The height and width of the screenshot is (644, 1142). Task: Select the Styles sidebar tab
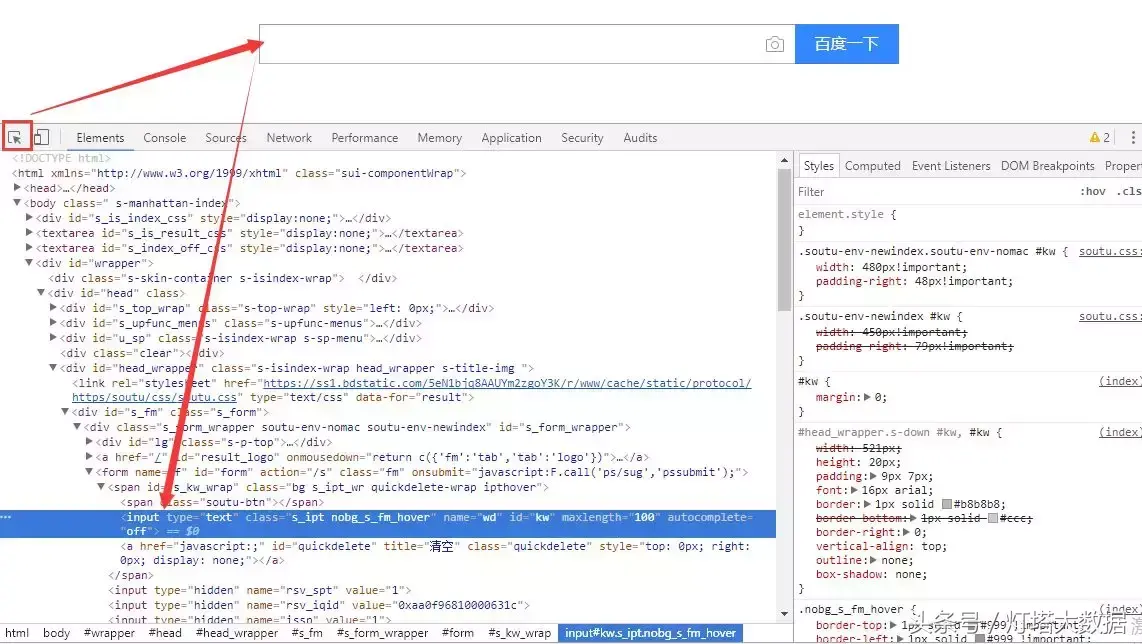819,166
